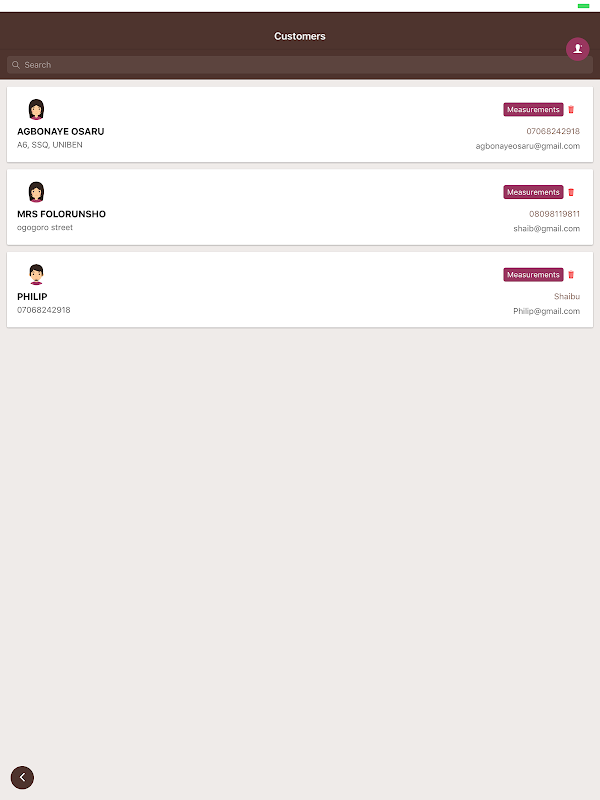Delete the Mrs Folorunsho customer
The height and width of the screenshot is (800, 600).
click(x=571, y=192)
